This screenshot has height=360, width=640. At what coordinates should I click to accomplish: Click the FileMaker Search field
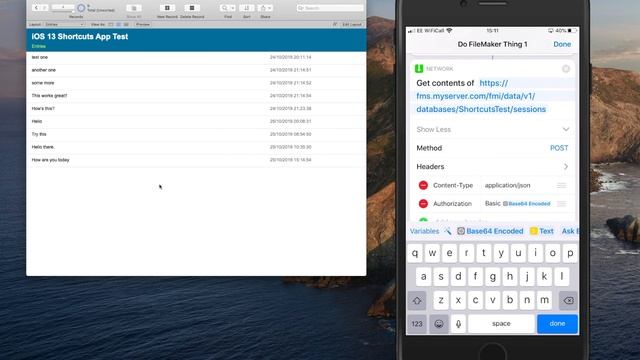[330, 8]
